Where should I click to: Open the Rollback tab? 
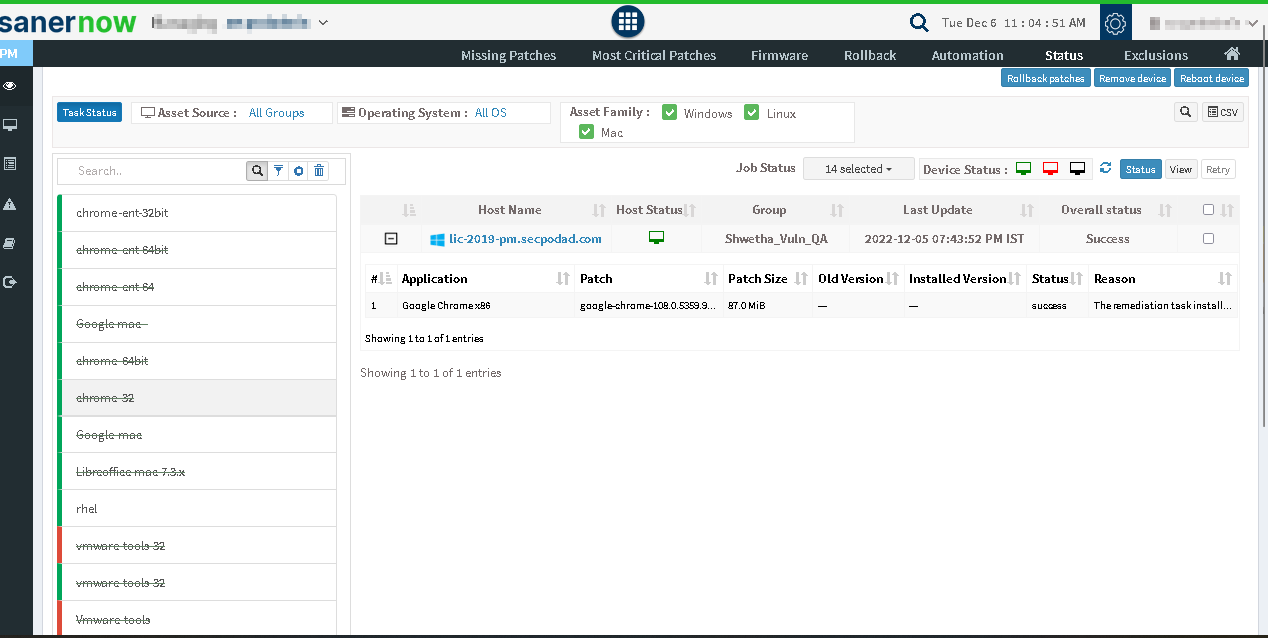click(x=869, y=55)
